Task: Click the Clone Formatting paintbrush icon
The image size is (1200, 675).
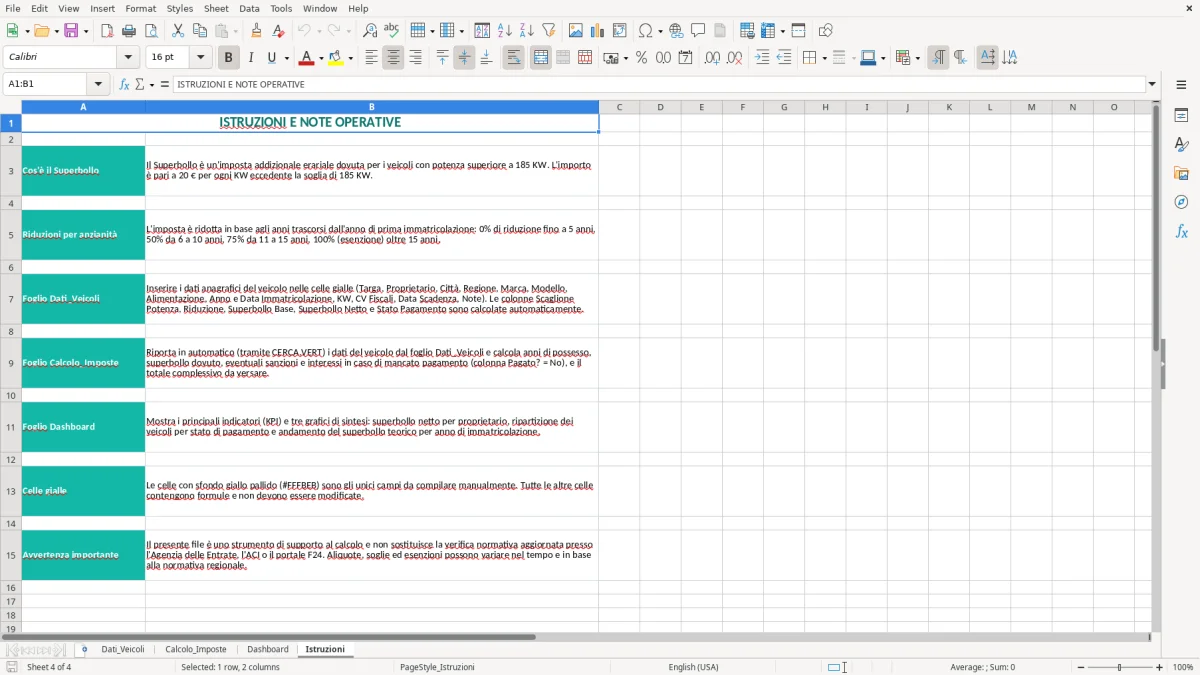Action: (x=256, y=31)
